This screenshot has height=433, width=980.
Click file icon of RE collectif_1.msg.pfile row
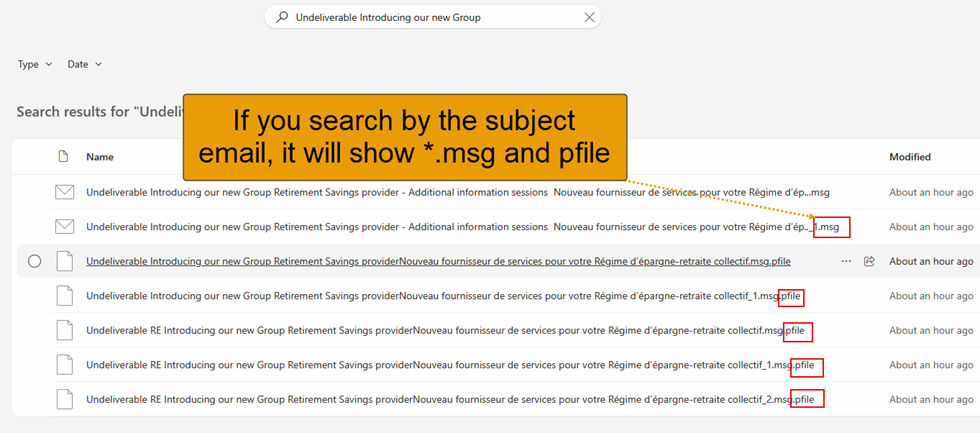[x=64, y=365]
